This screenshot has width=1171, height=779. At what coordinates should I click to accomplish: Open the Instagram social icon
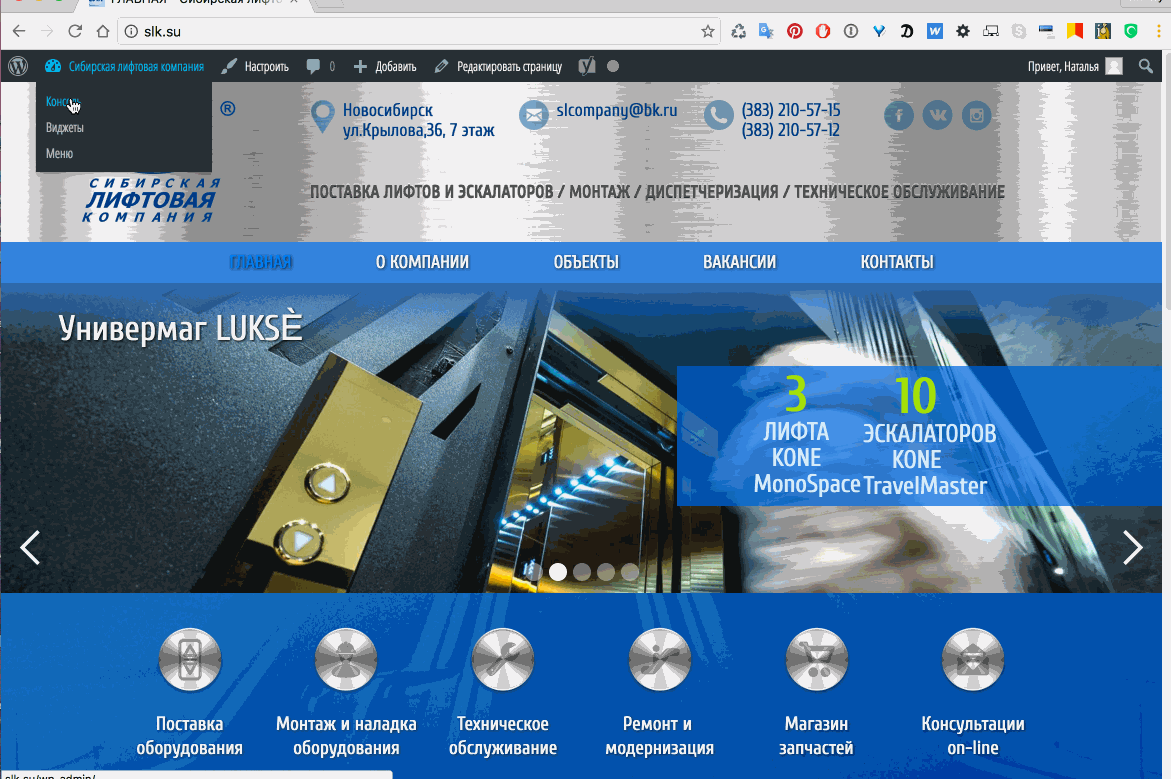pos(976,115)
